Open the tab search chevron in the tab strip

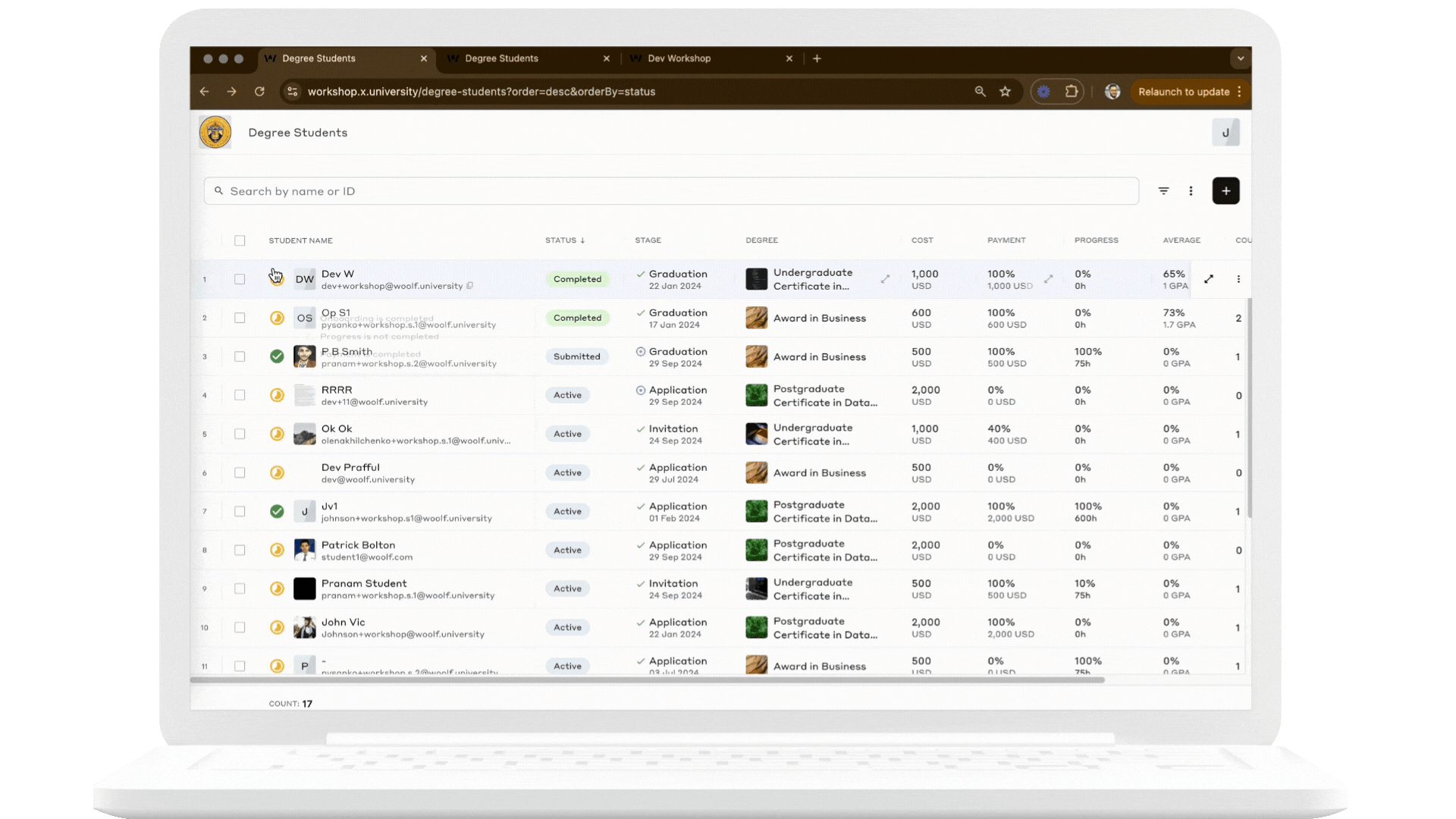coord(1241,58)
